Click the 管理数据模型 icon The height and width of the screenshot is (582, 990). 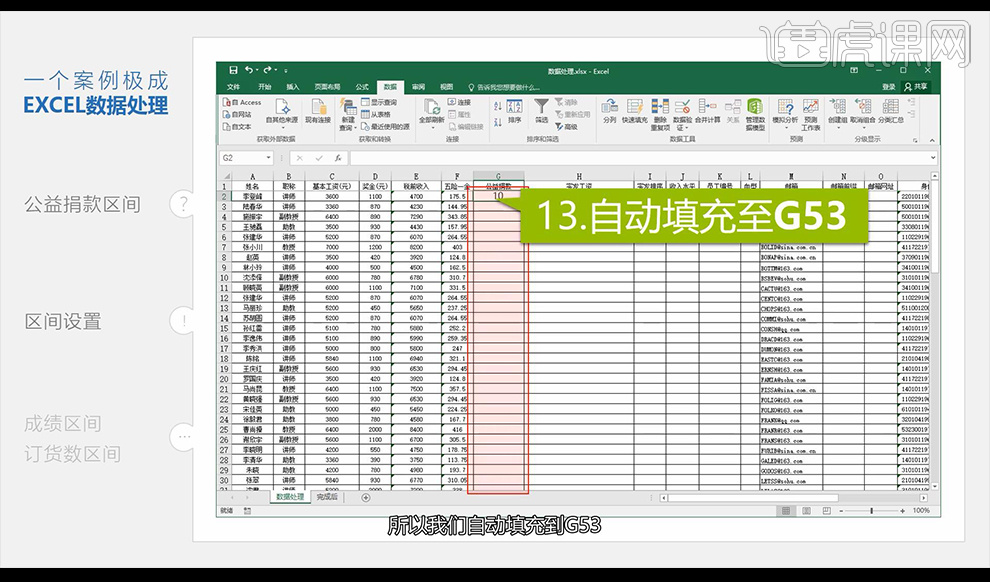754,108
